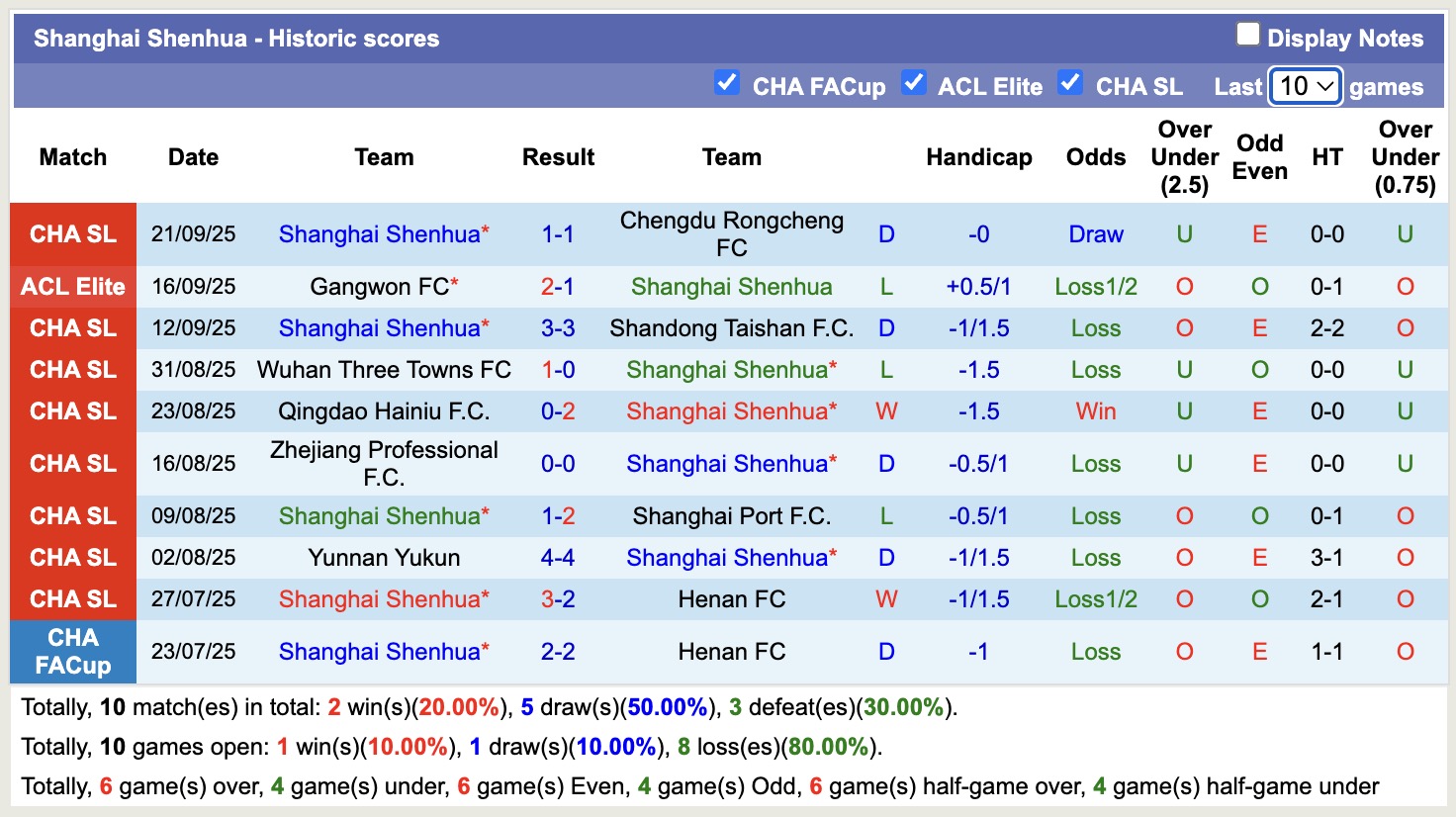Click Shanghai Port F.C. team link
Screen dimensions: 1456x817
click(x=731, y=515)
